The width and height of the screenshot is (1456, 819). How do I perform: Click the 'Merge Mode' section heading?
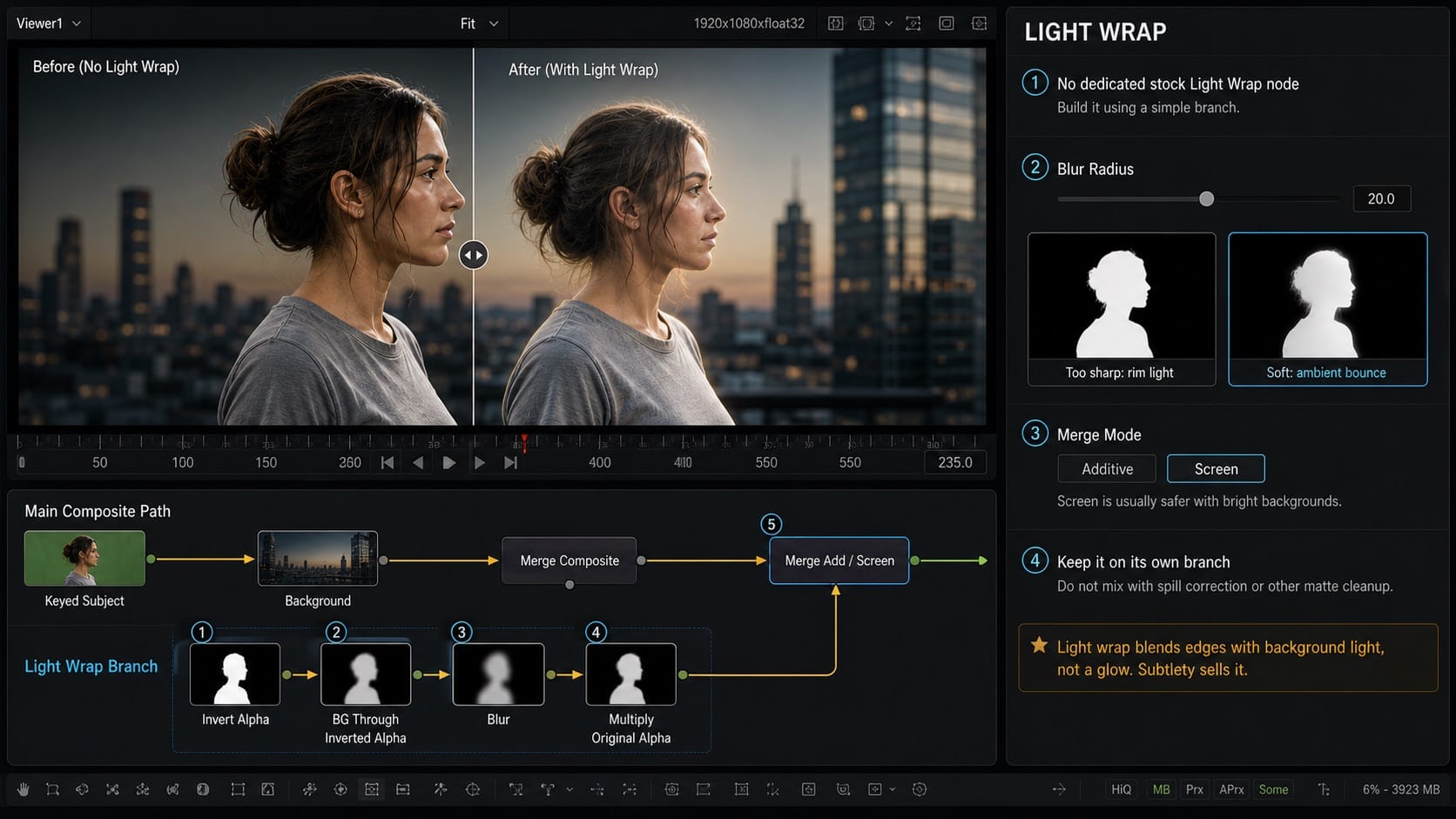pyautogui.click(x=1099, y=434)
